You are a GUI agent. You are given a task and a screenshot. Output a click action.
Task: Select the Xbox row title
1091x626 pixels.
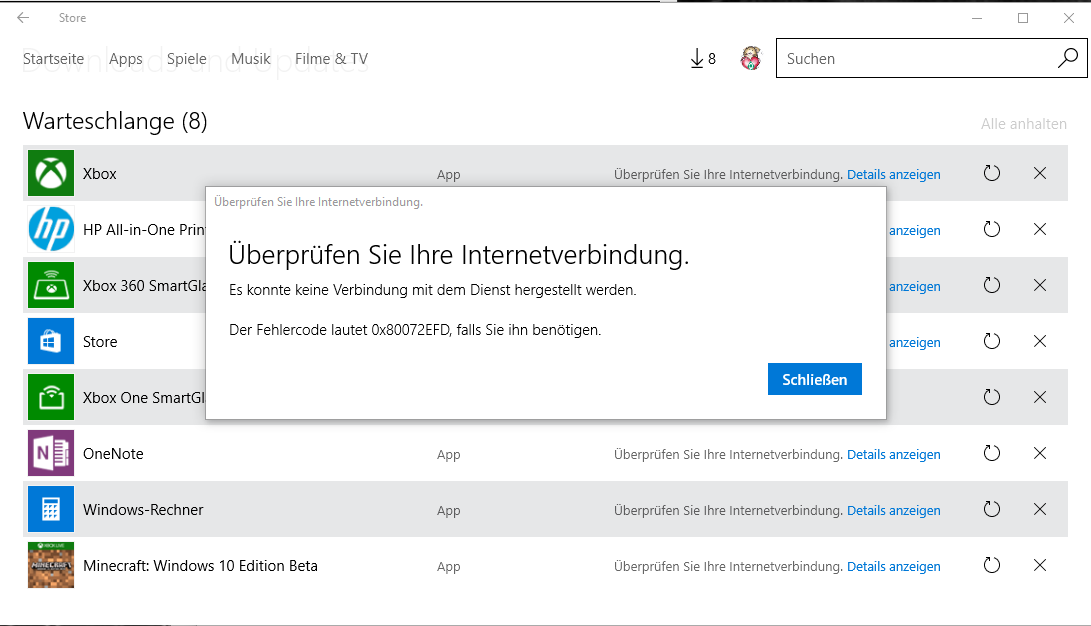[99, 174]
